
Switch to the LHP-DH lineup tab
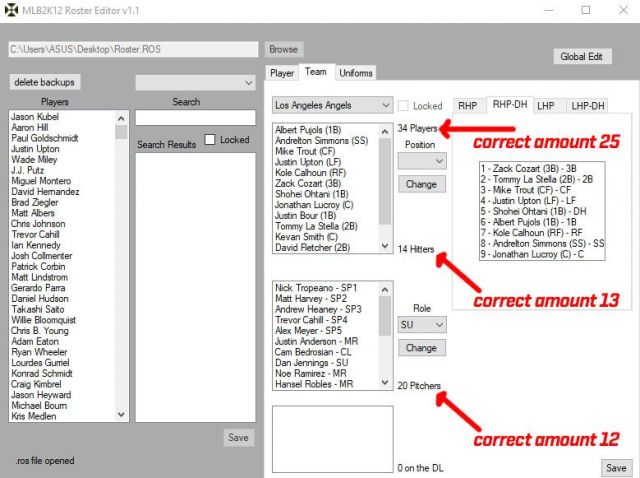[x=588, y=106]
